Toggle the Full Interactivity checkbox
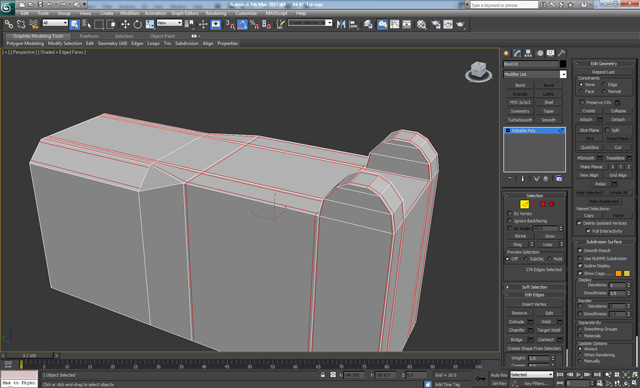This screenshot has width=640, height=388. pyautogui.click(x=588, y=231)
